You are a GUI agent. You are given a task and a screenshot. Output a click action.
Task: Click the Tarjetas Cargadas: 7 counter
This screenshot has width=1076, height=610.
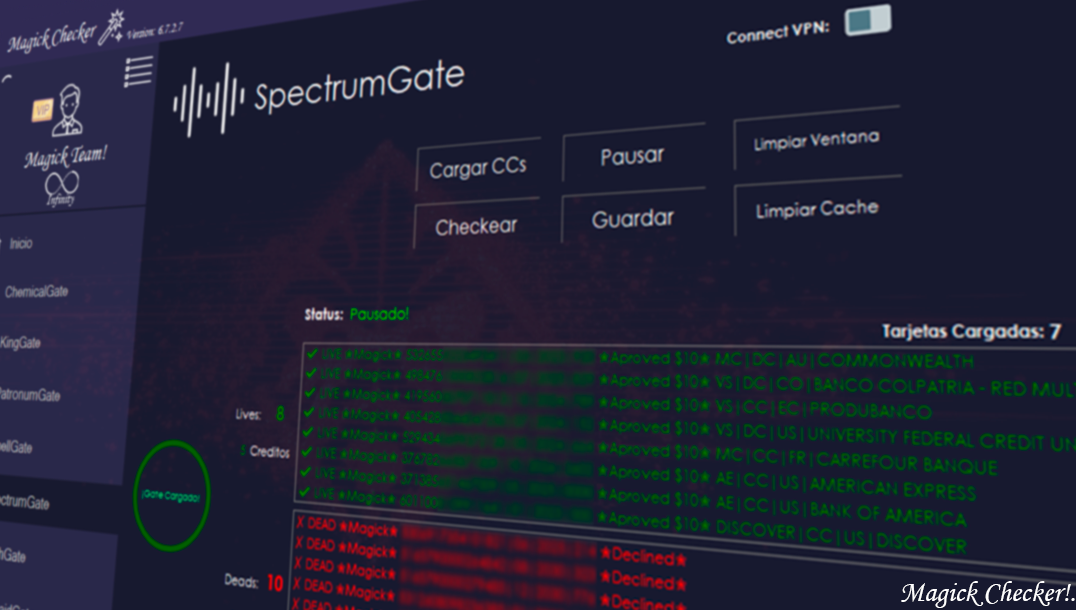[x=972, y=332]
